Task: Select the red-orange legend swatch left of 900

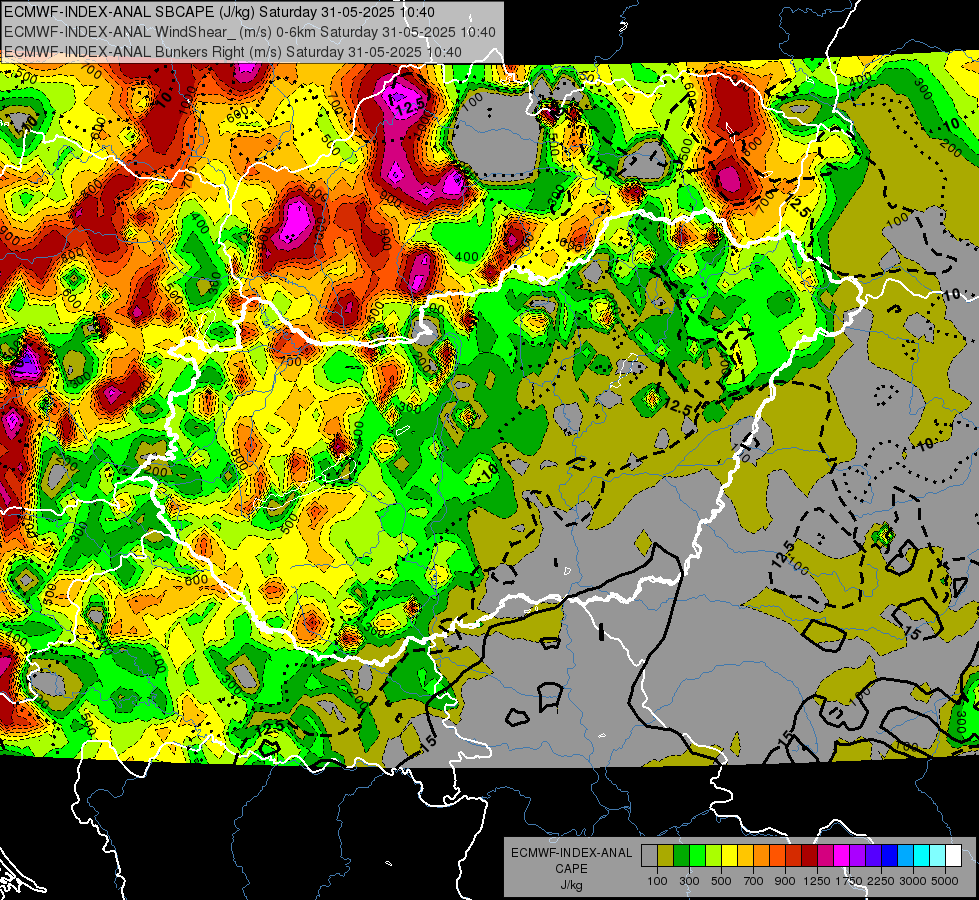Action: 777,856
